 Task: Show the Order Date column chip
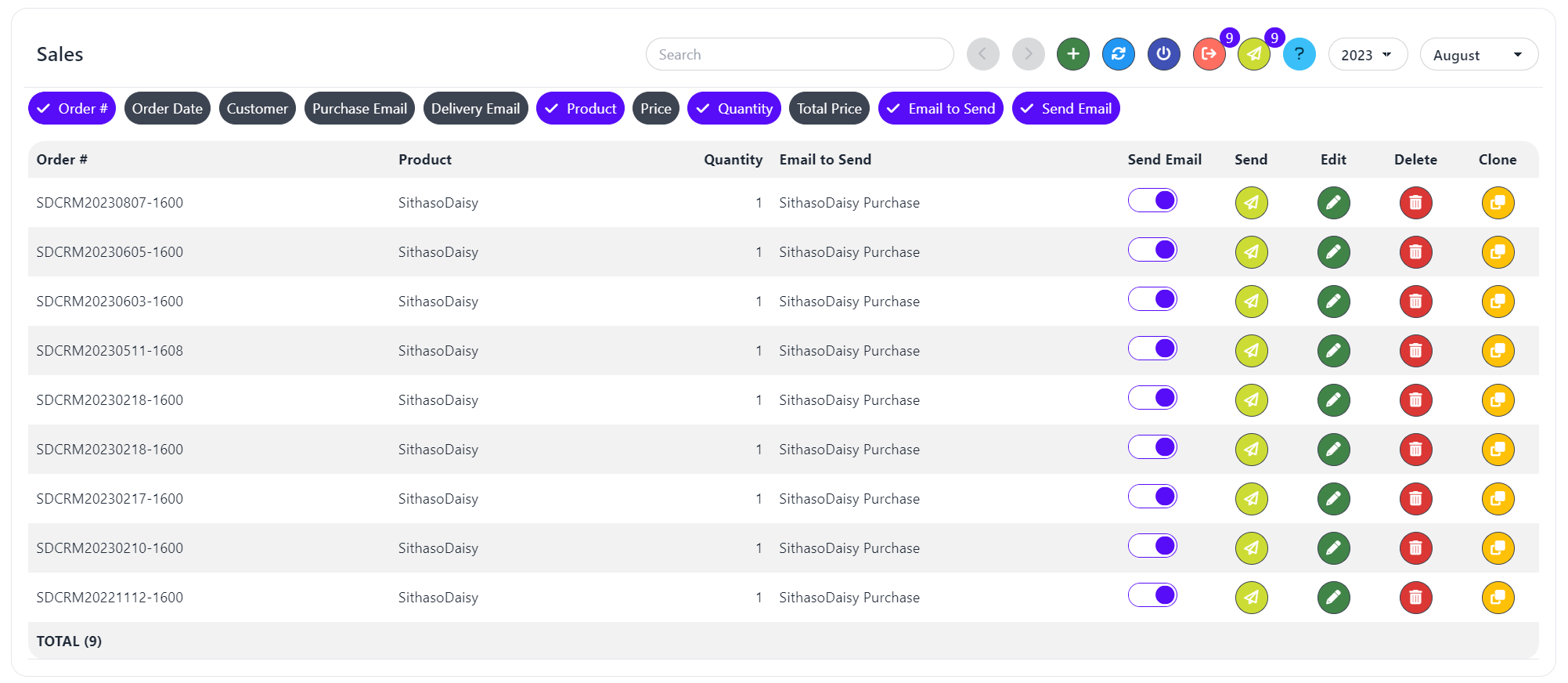(168, 108)
